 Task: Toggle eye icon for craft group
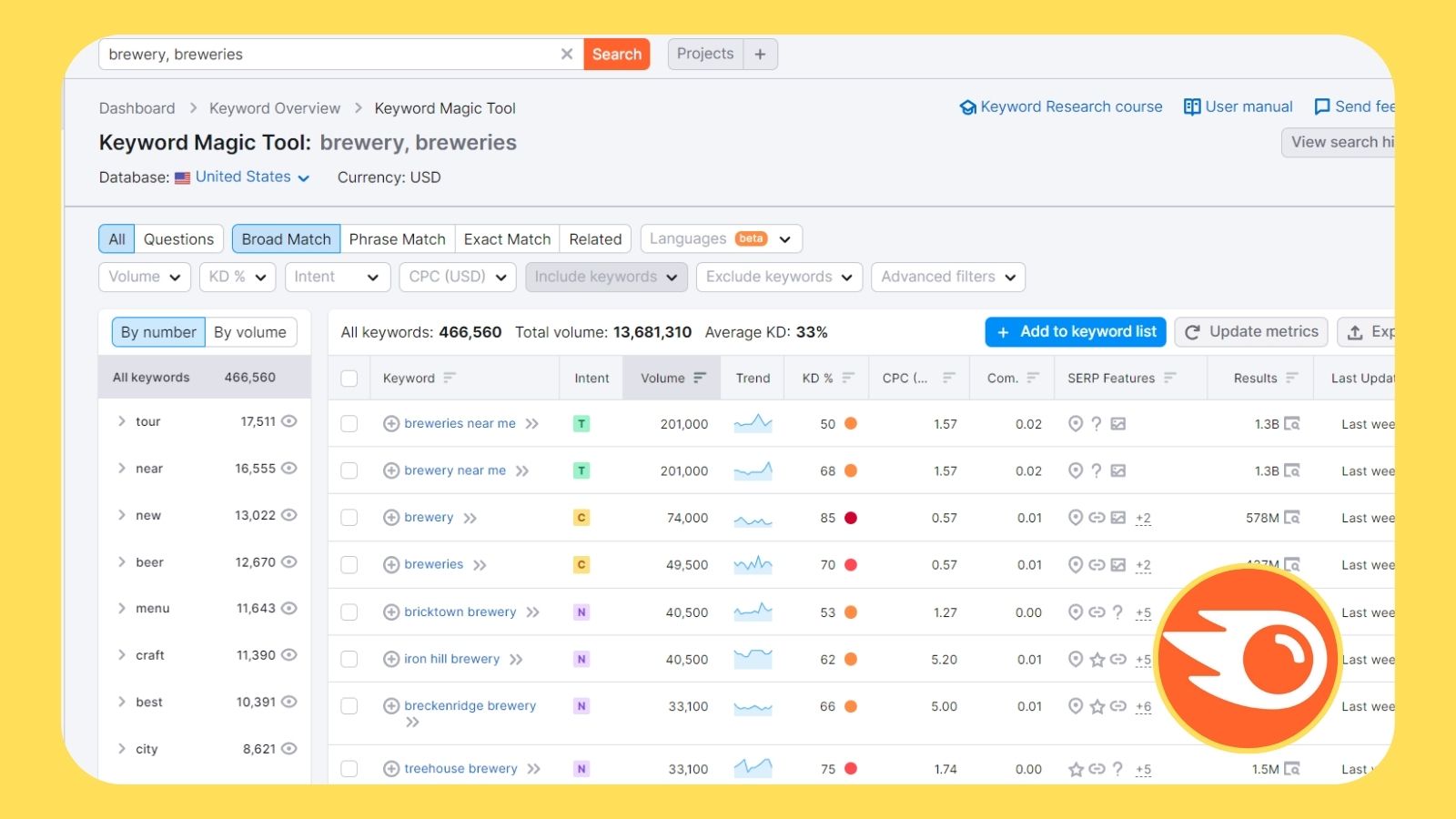[289, 655]
